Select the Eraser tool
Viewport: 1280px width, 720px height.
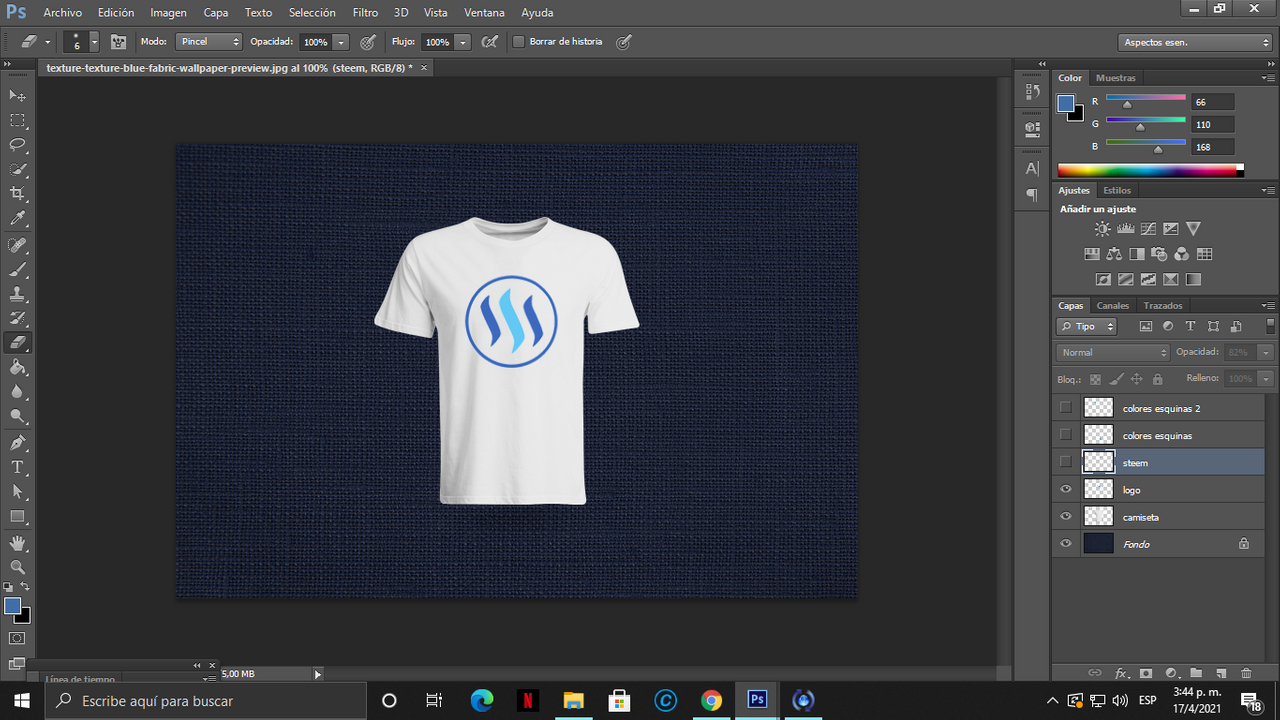click(18, 343)
